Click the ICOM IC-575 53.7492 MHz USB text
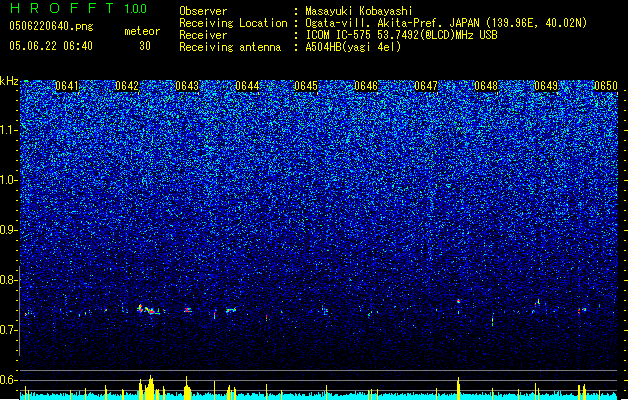The image size is (629, 400). [402, 35]
